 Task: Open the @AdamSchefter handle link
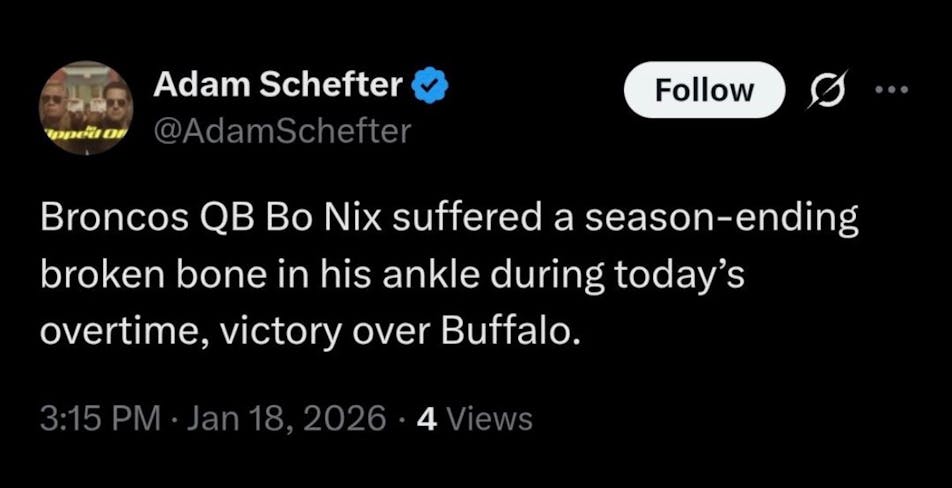(x=281, y=131)
